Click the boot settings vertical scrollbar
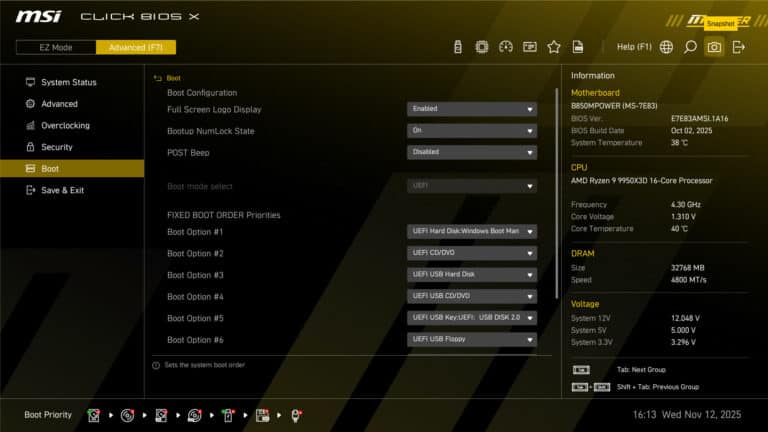 (556, 193)
